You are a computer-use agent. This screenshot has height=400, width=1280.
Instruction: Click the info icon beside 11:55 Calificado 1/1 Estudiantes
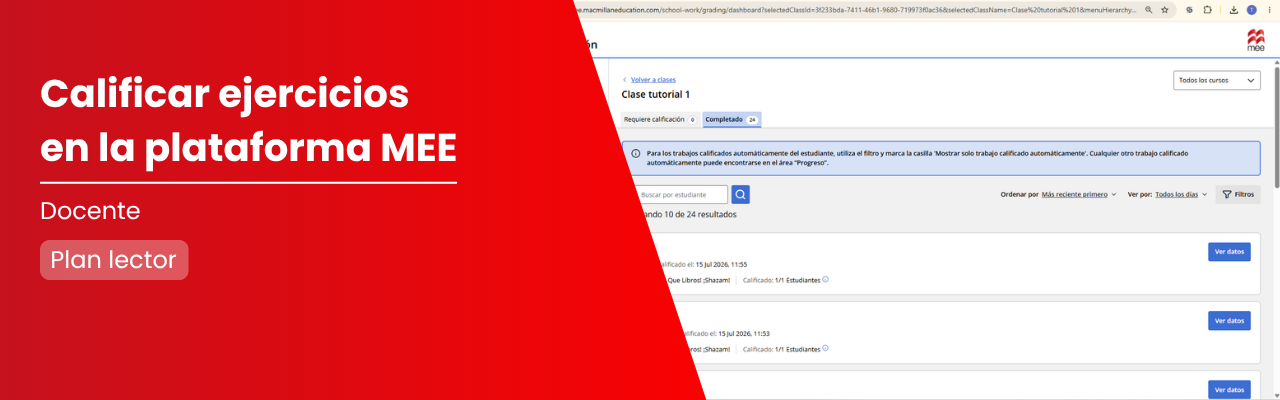click(825, 279)
